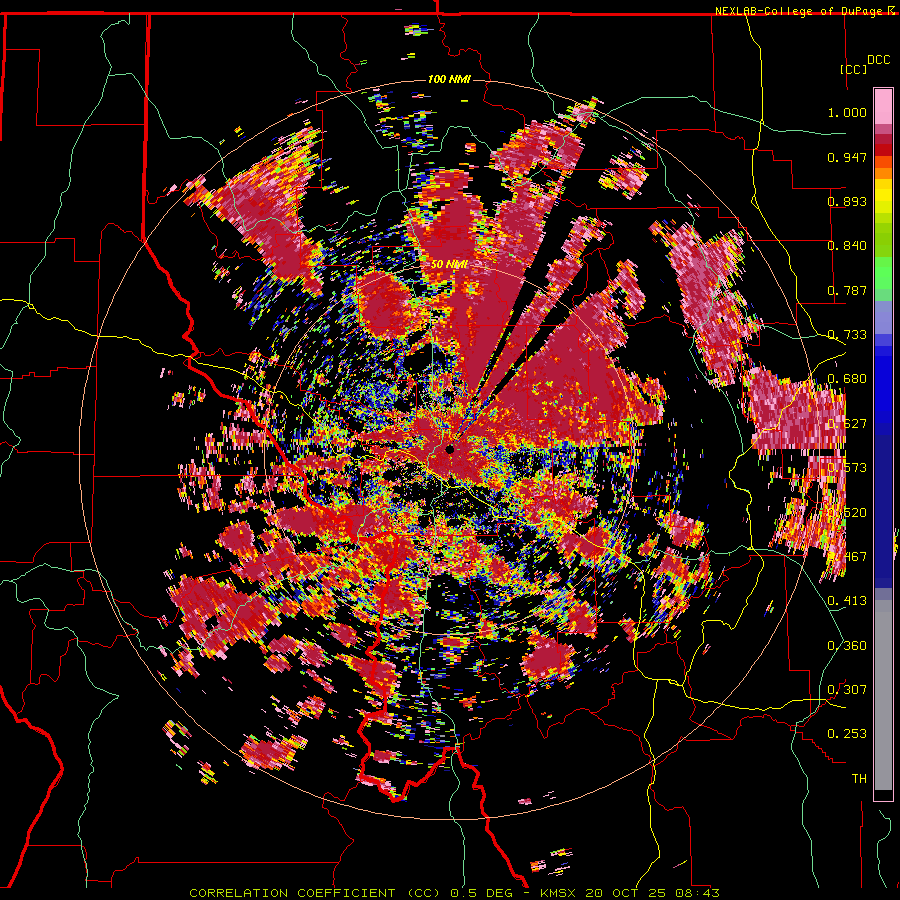Click the 08:43 timestamp in caption

click(698, 893)
